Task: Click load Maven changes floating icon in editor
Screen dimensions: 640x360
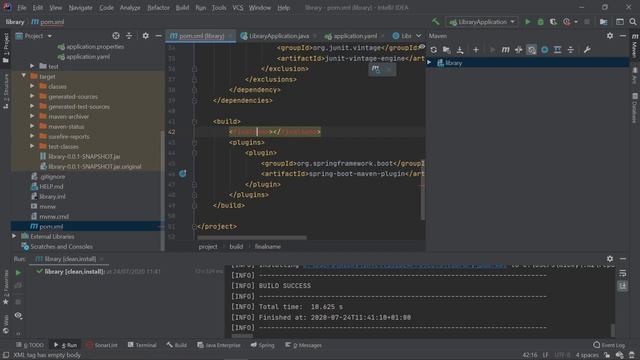Action: [376, 69]
